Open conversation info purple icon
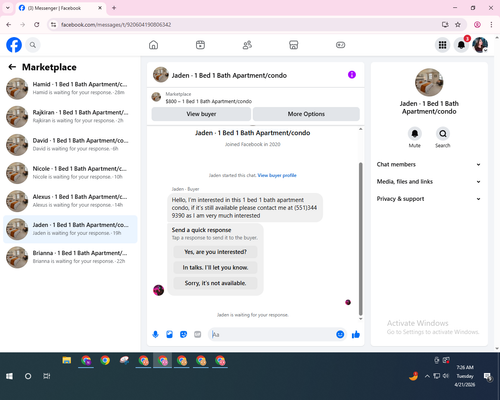 [352, 75]
